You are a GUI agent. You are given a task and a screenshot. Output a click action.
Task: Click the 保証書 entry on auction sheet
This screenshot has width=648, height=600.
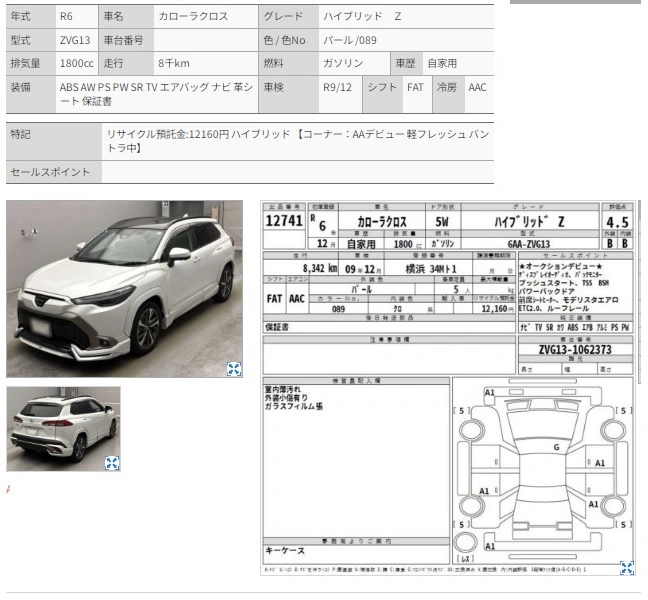pyautogui.click(x=277, y=327)
